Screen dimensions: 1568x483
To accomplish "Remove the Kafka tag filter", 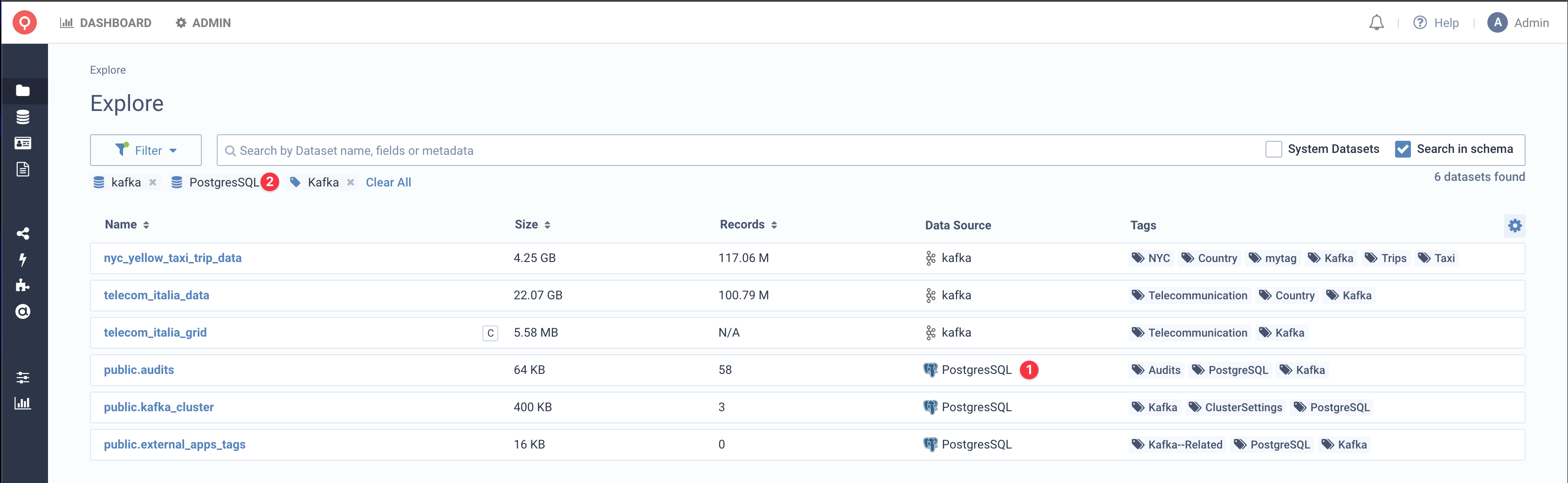I will tap(351, 182).
